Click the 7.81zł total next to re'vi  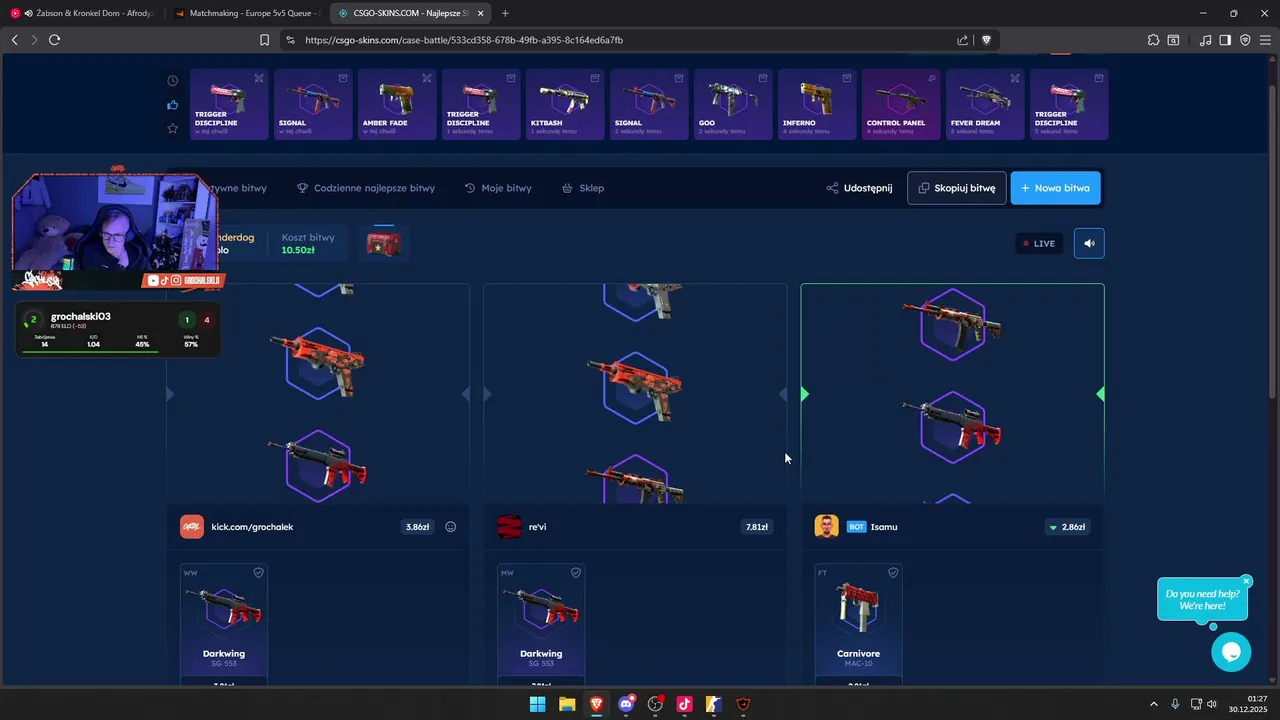click(x=756, y=527)
